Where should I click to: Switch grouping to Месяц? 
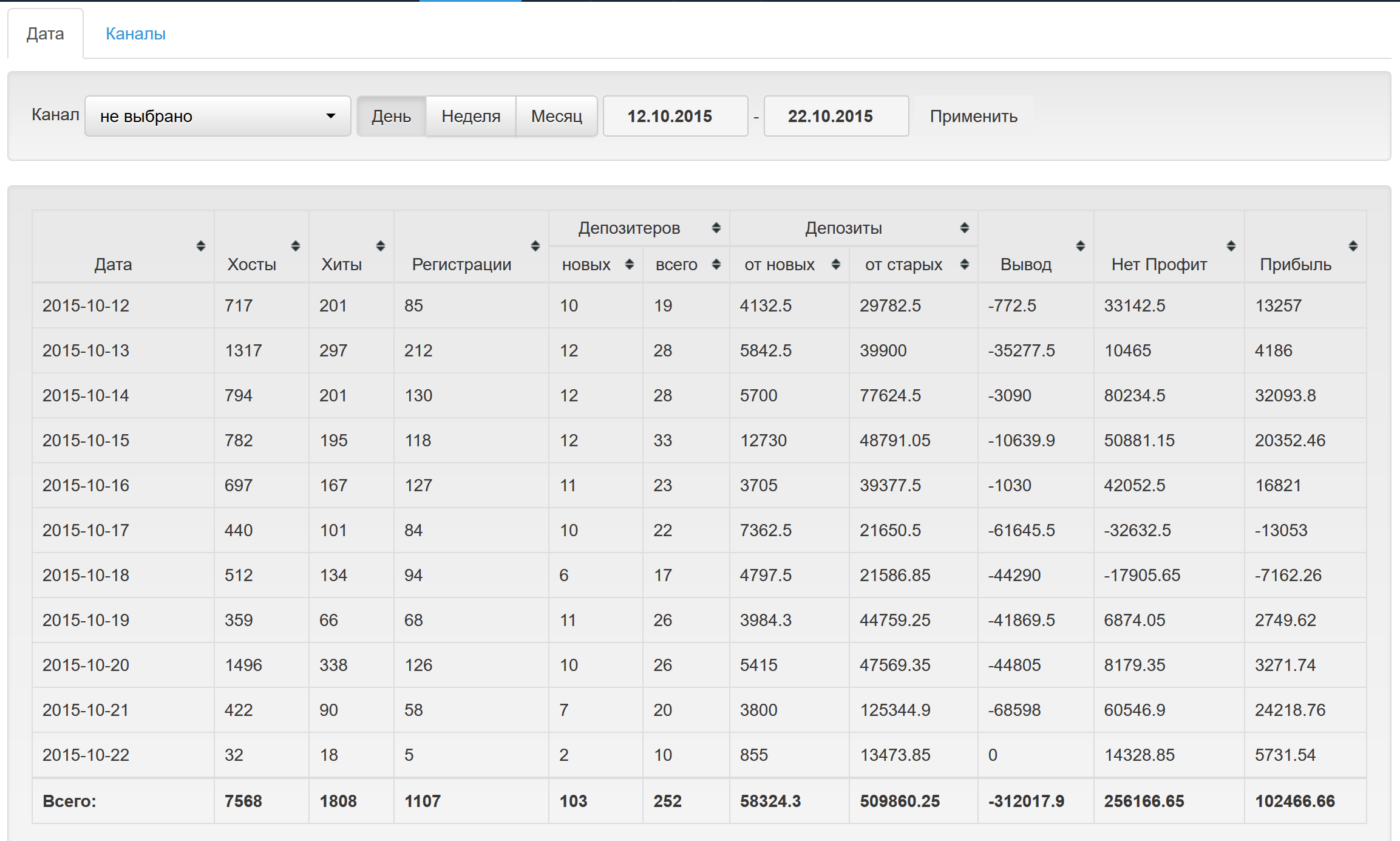(556, 116)
